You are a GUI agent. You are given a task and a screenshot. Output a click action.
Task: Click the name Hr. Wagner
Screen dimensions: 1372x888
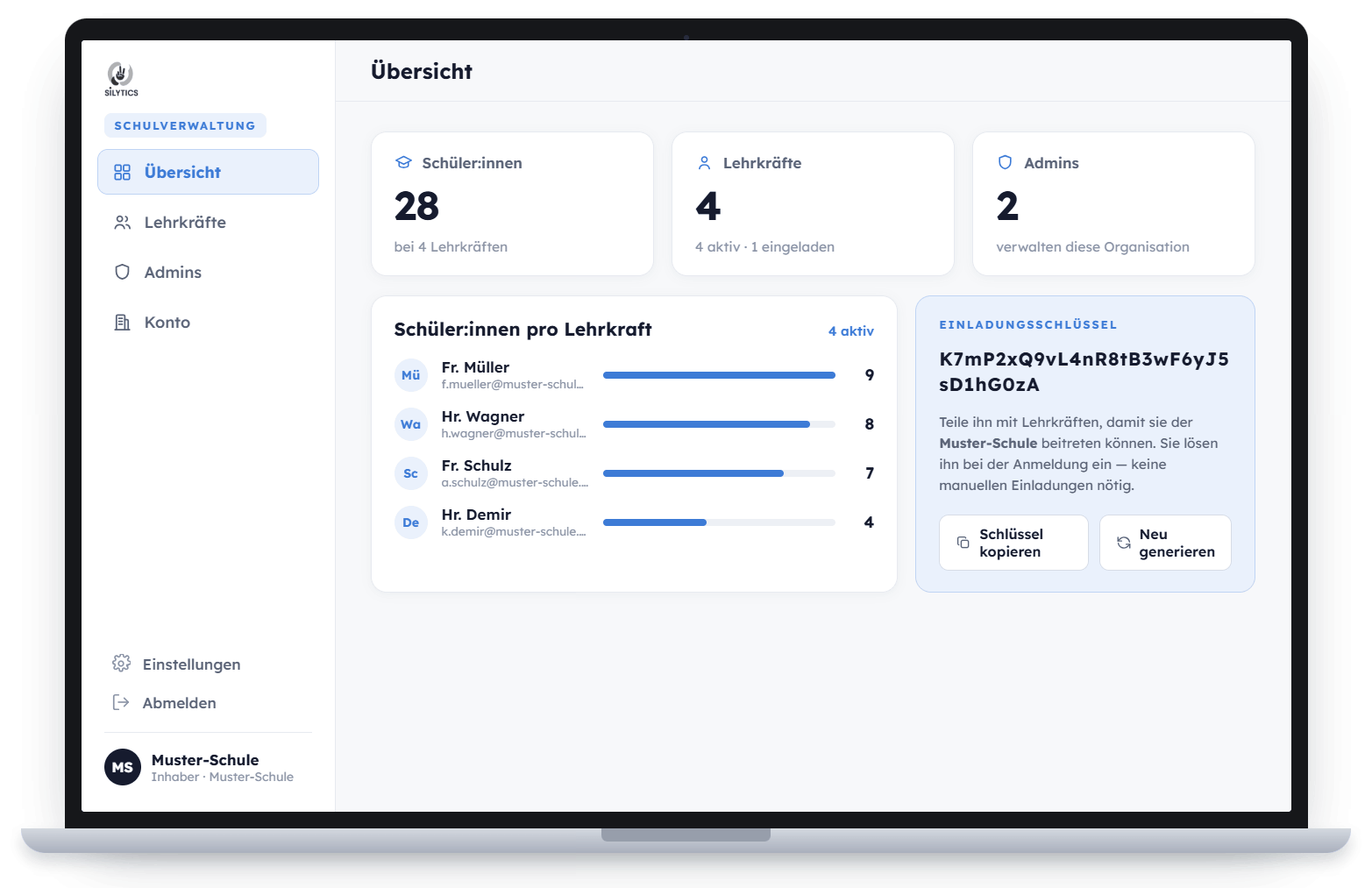[483, 416]
